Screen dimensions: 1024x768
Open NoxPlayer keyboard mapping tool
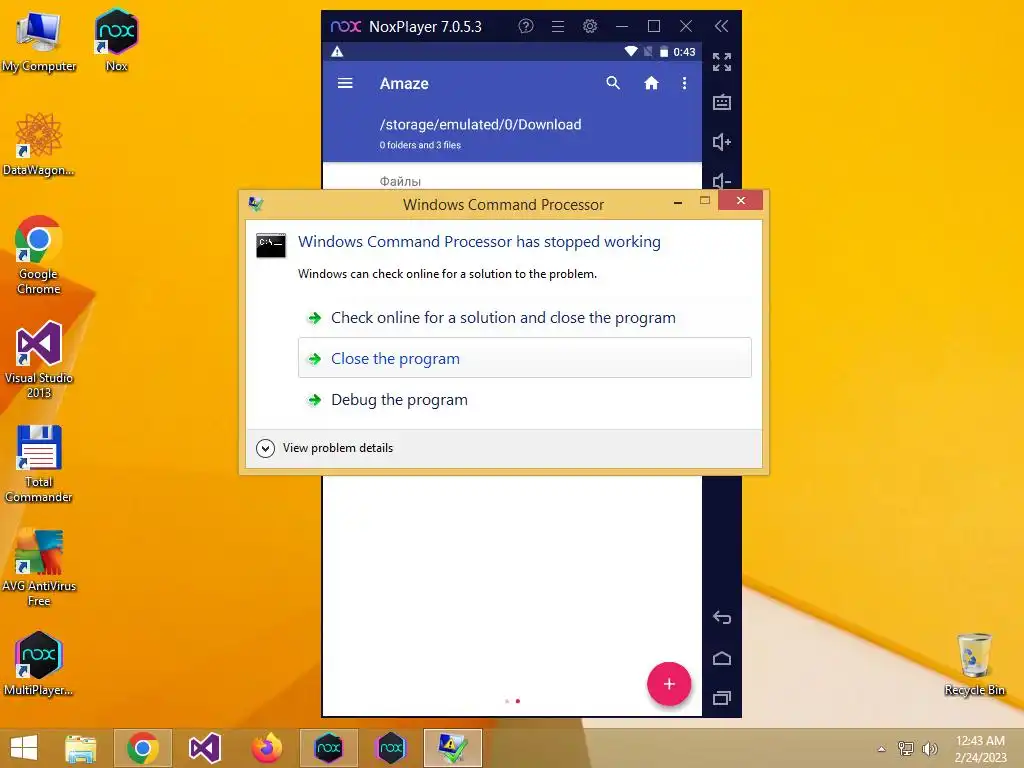click(722, 102)
